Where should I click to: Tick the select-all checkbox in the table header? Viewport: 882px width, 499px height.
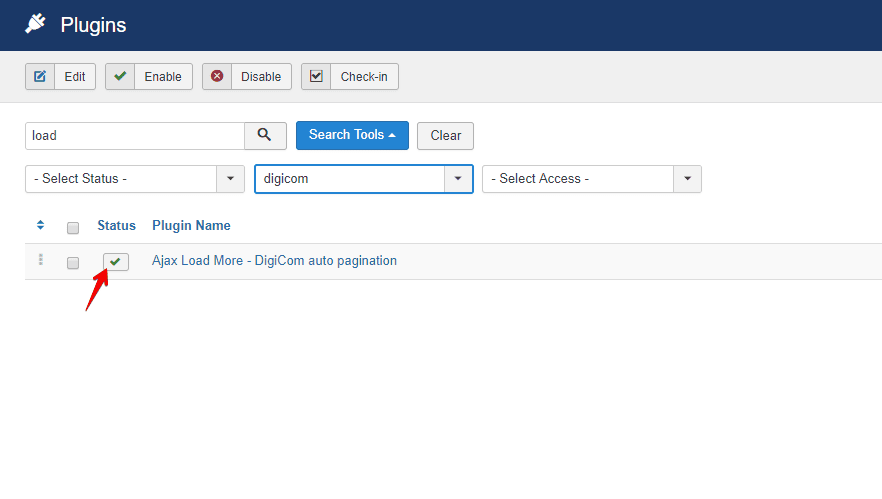pos(73,228)
